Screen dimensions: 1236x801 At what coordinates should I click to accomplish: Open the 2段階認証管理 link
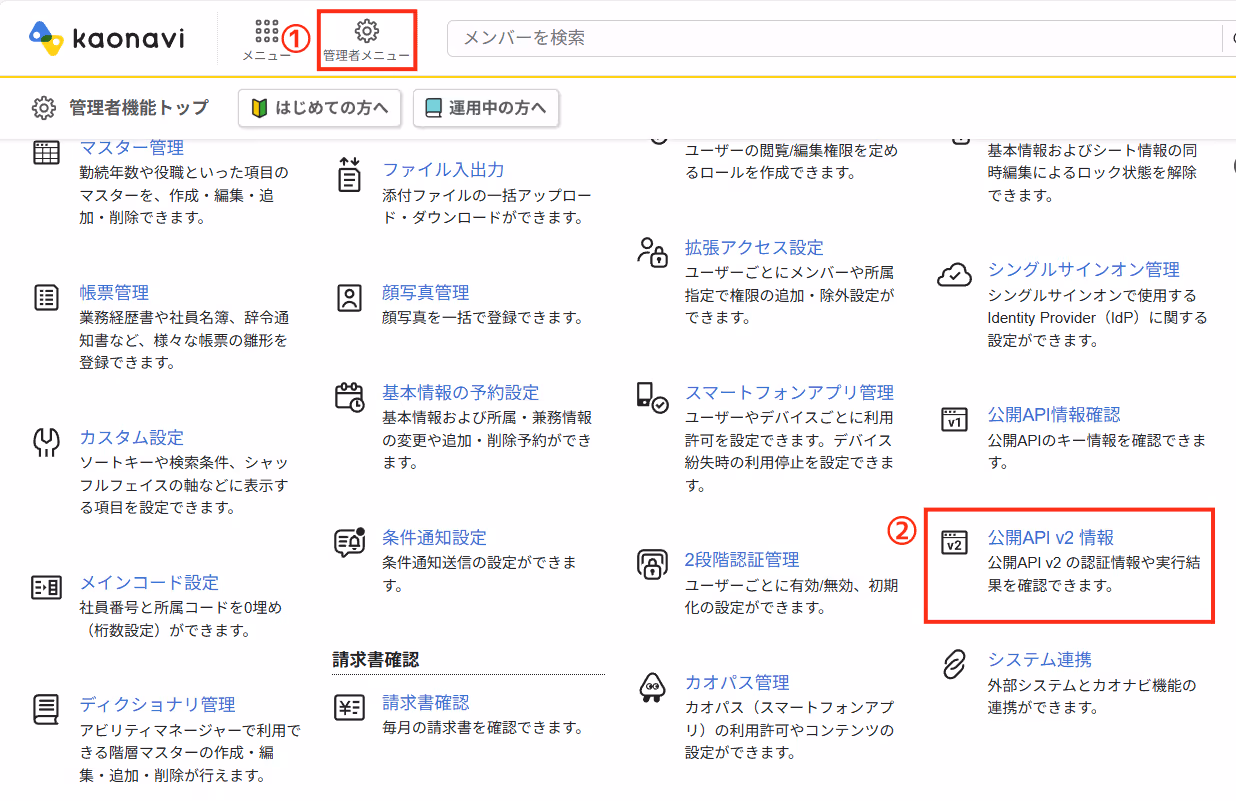742,560
